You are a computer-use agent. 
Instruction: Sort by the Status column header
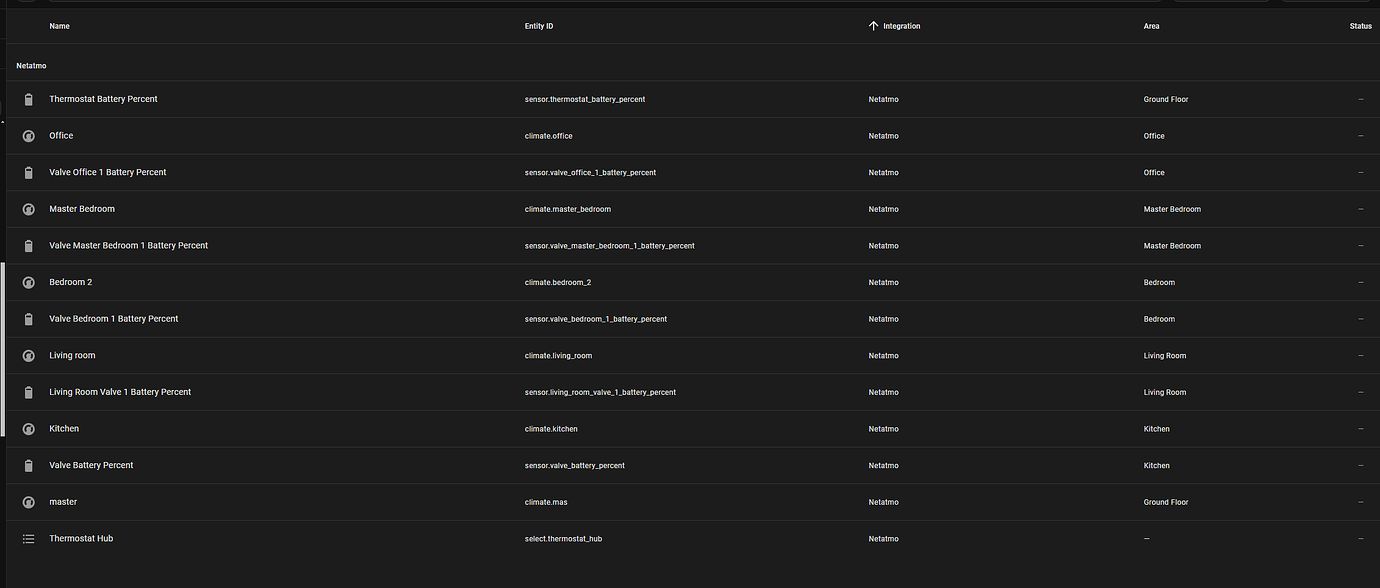[x=1360, y=26]
